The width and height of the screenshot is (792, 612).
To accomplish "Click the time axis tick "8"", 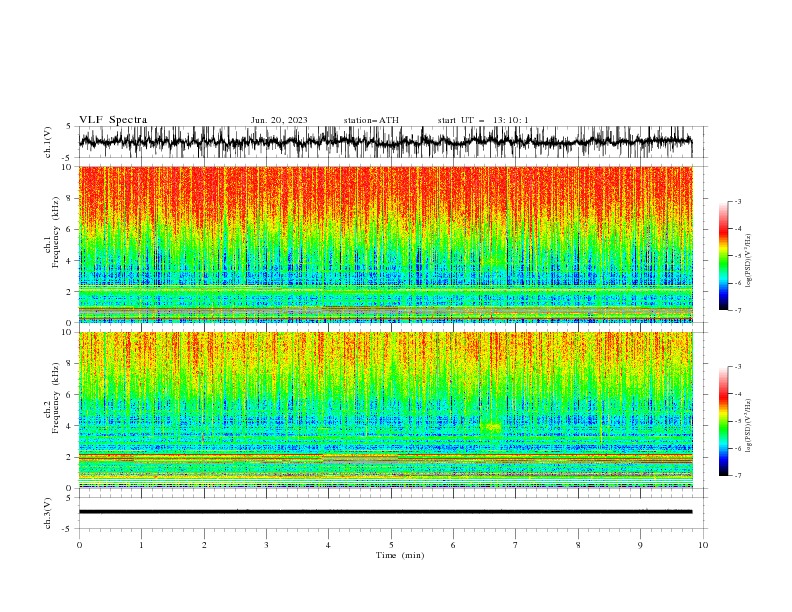I will click(578, 545).
